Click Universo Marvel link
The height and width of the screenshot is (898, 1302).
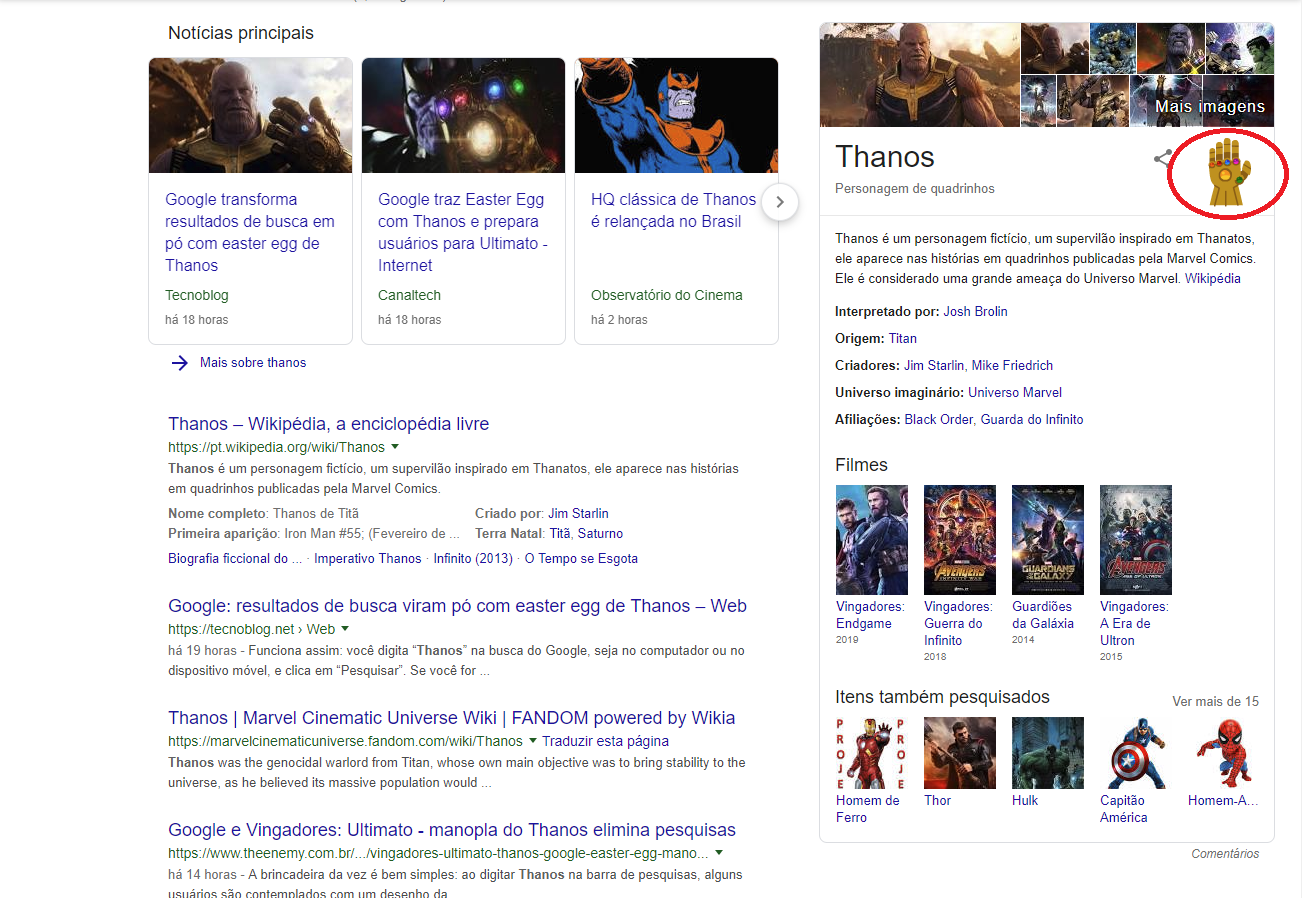pyautogui.click(x=1015, y=392)
